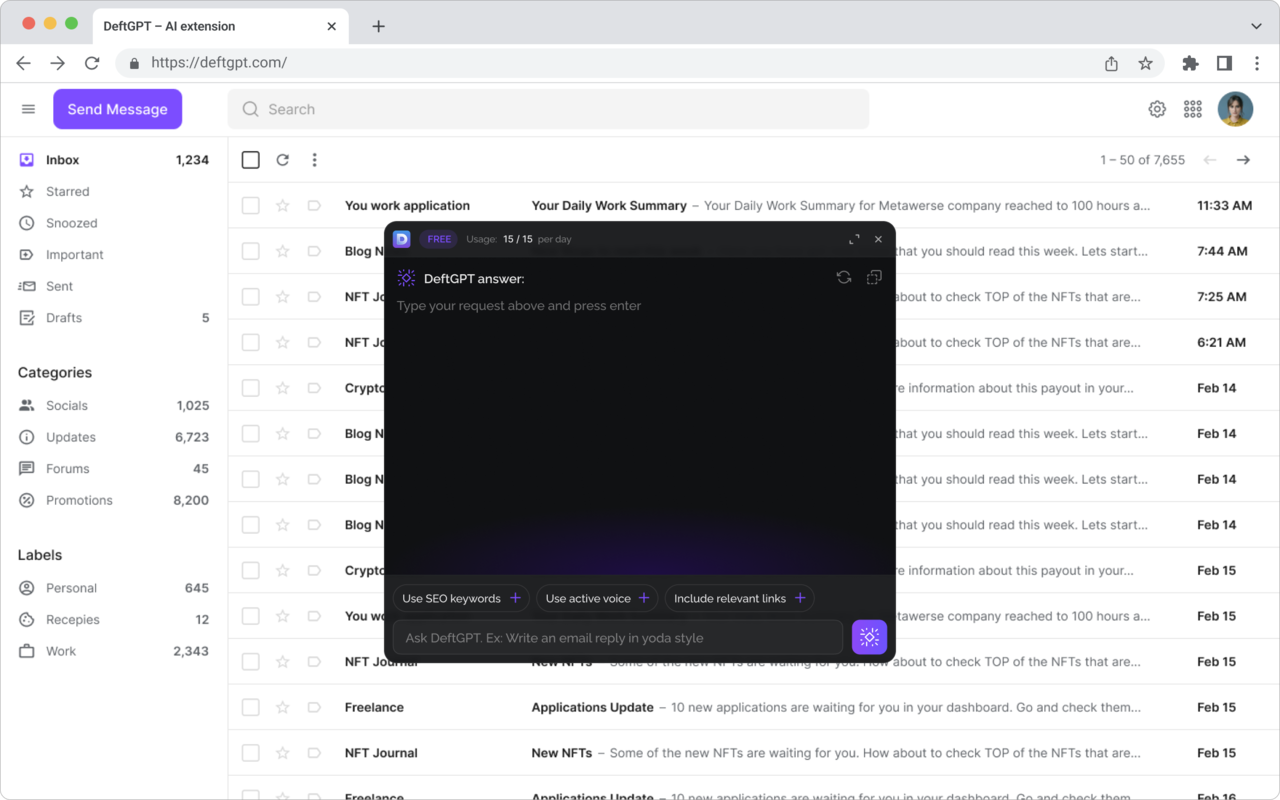The image size is (1280, 800).
Task: Star the Your Daily Work Summary email
Action: (283, 205)
